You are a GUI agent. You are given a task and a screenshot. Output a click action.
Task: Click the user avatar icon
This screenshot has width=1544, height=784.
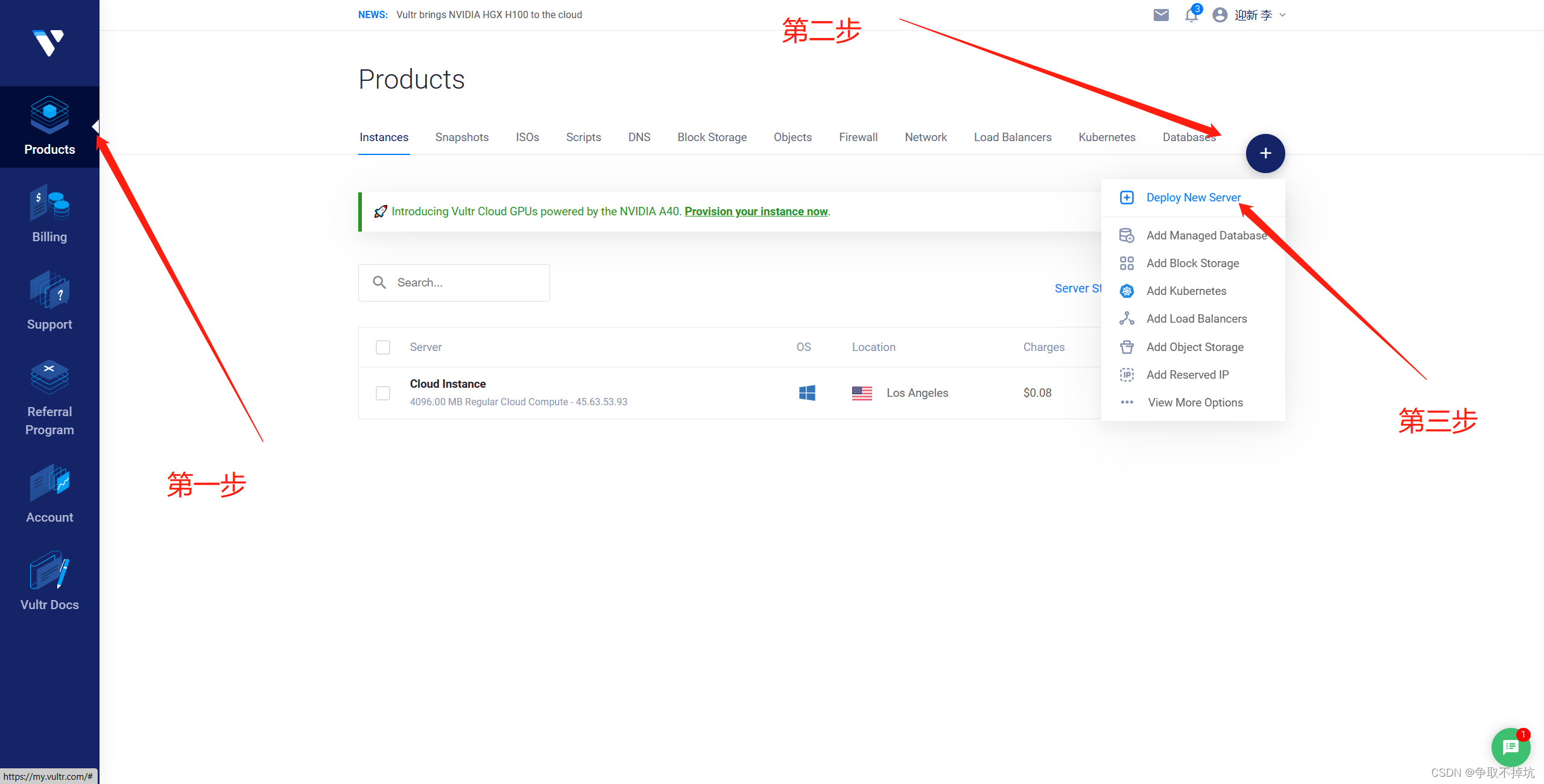coord(1220,14)
